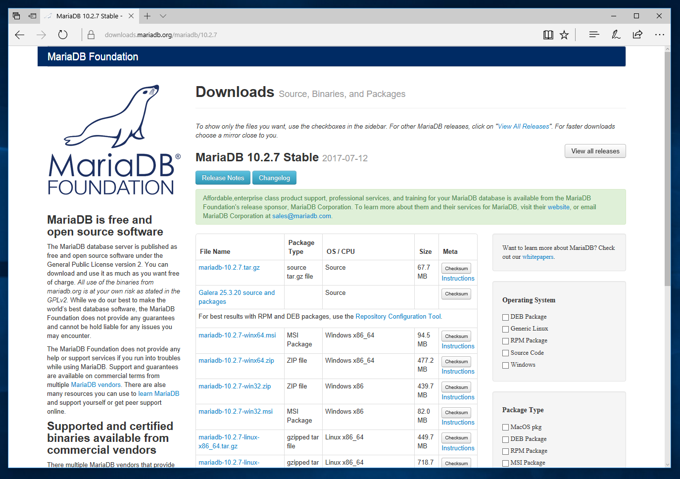Screen dimensions: 680x479
Task: Download mariadb-10.2.7-winx64.zip
Action: click(236, 360)
